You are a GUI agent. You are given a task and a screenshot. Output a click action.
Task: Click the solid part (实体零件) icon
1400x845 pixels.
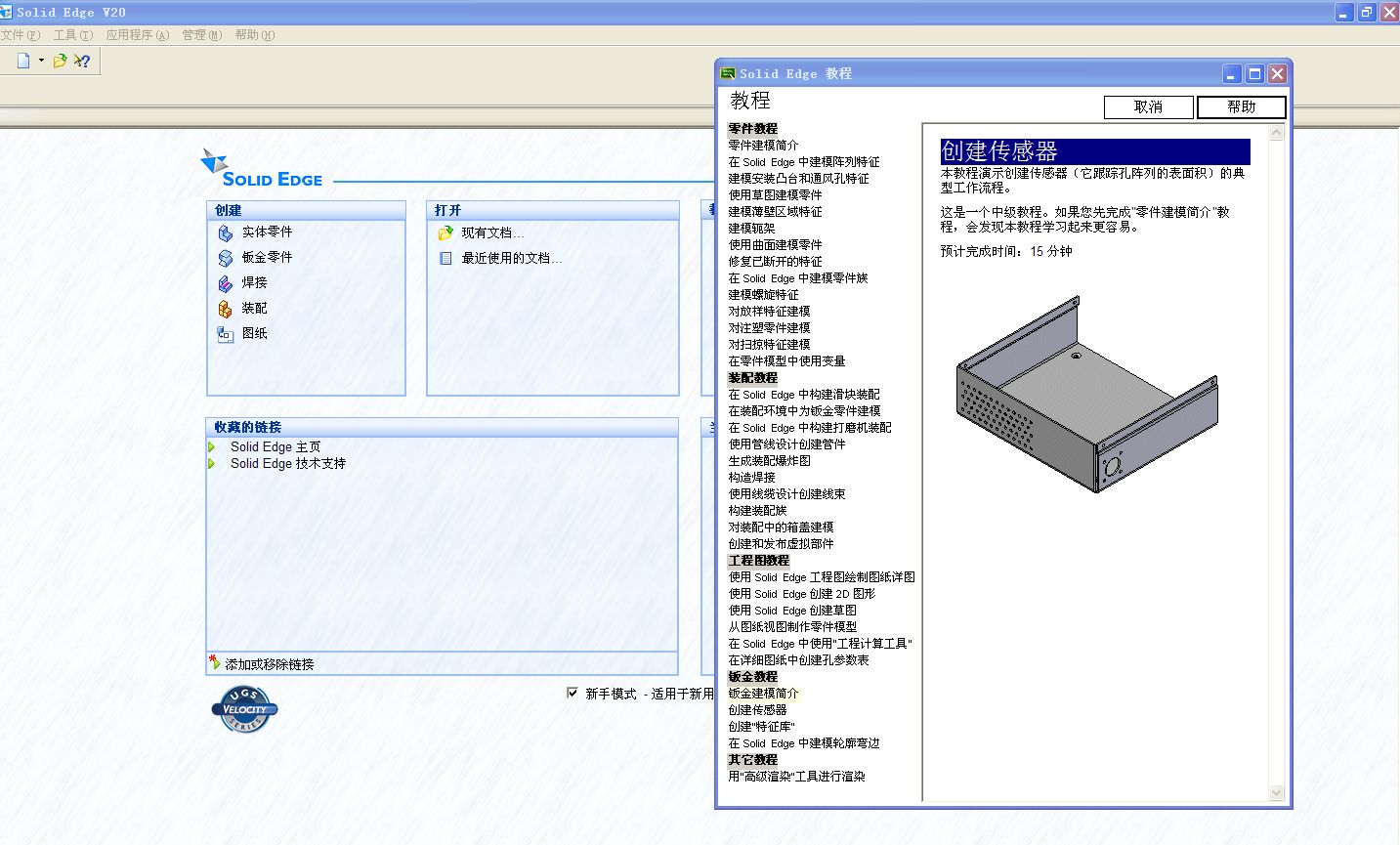point(226,232)
